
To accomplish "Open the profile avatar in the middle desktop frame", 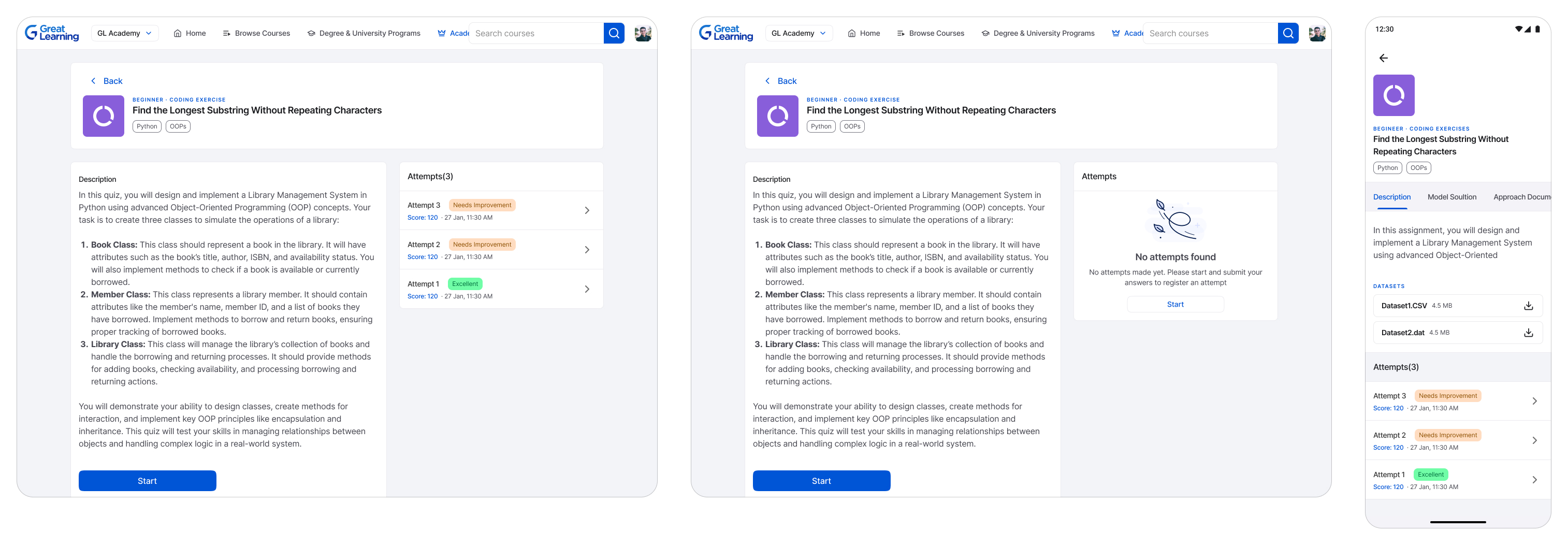I will pyautogui.click(x=1317, y=34).
